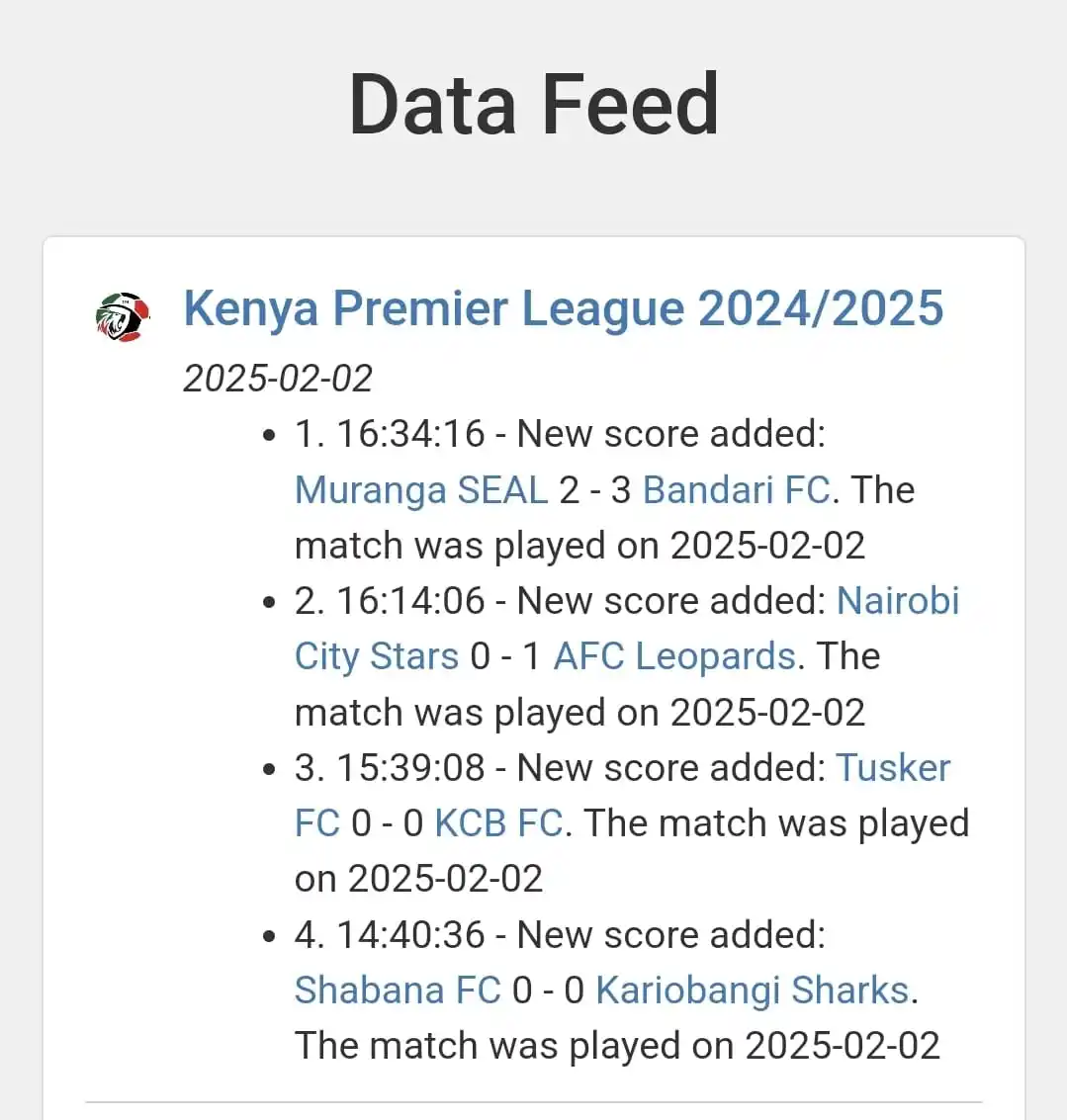1067x1120 pixels.
Task: Click the italic 2025-02-02 date label
Action: point(278,378)
